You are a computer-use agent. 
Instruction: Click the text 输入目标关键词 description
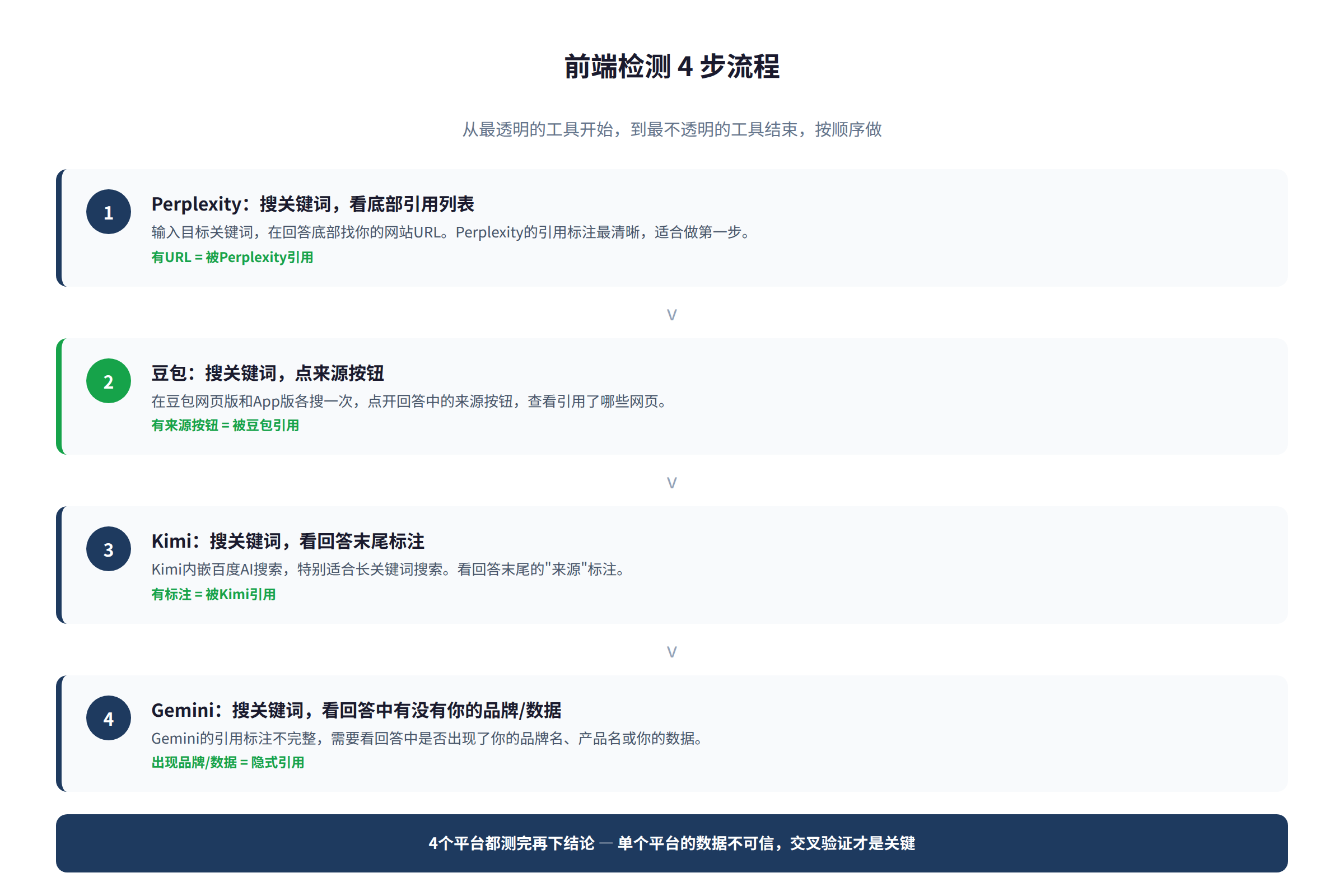click(451, 232)
